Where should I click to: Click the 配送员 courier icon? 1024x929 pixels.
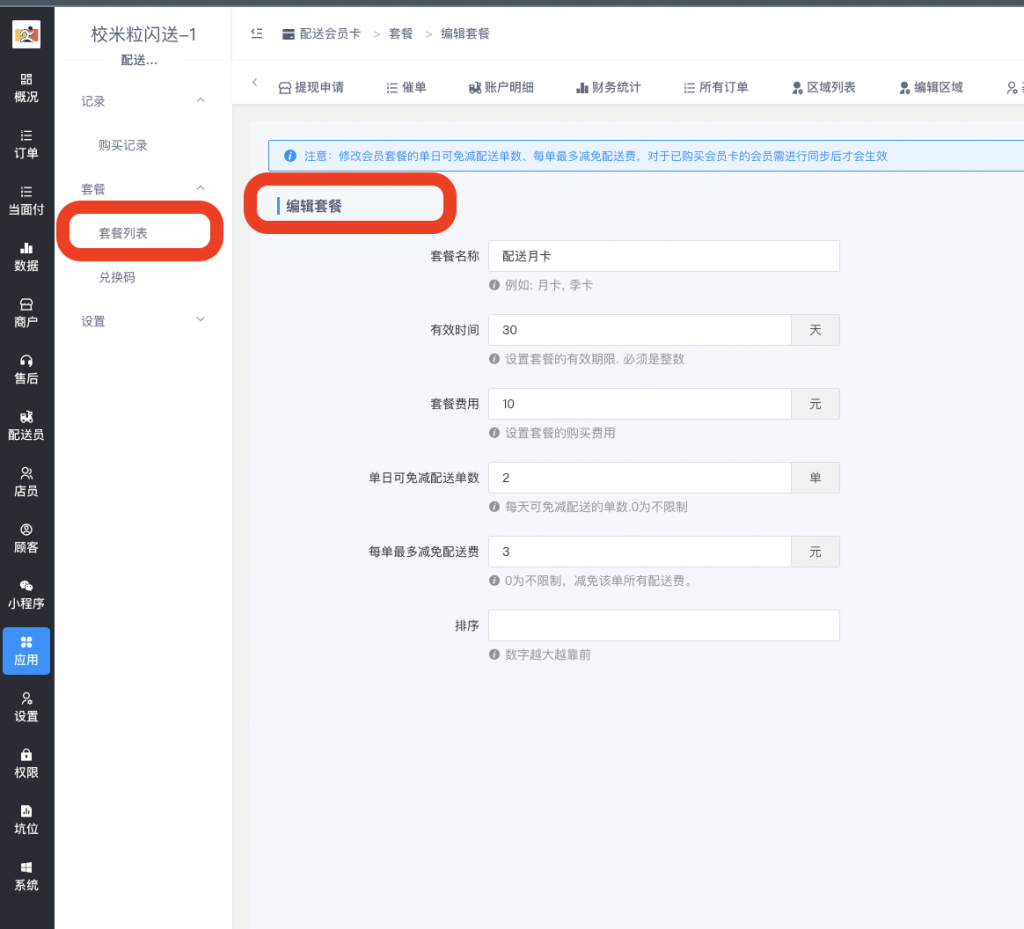point(25,426)
